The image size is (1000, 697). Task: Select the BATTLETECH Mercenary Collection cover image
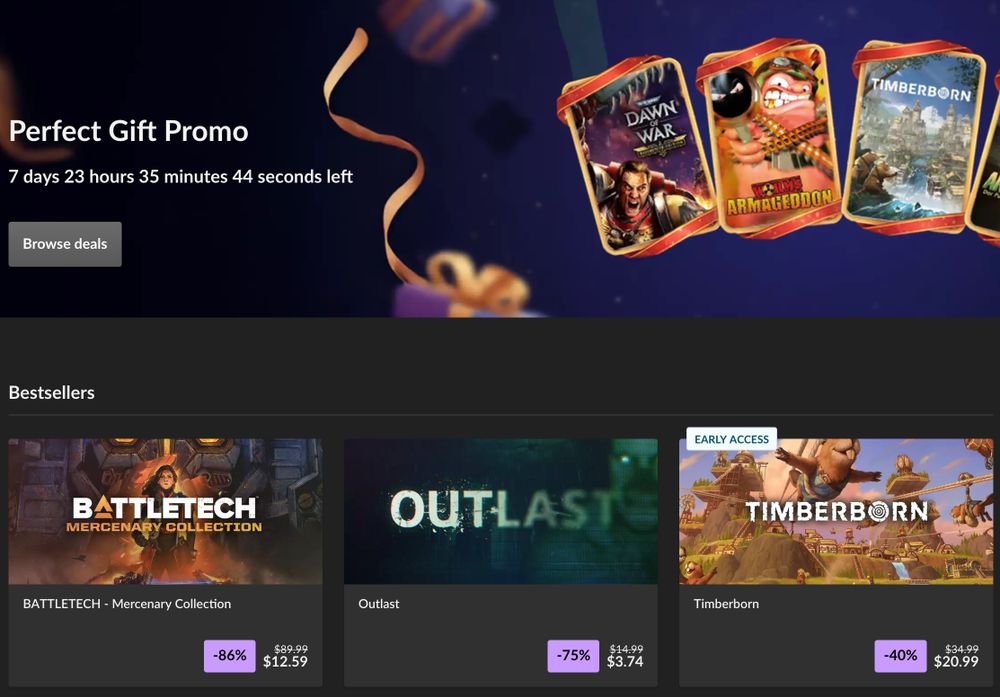coord(165,511)
